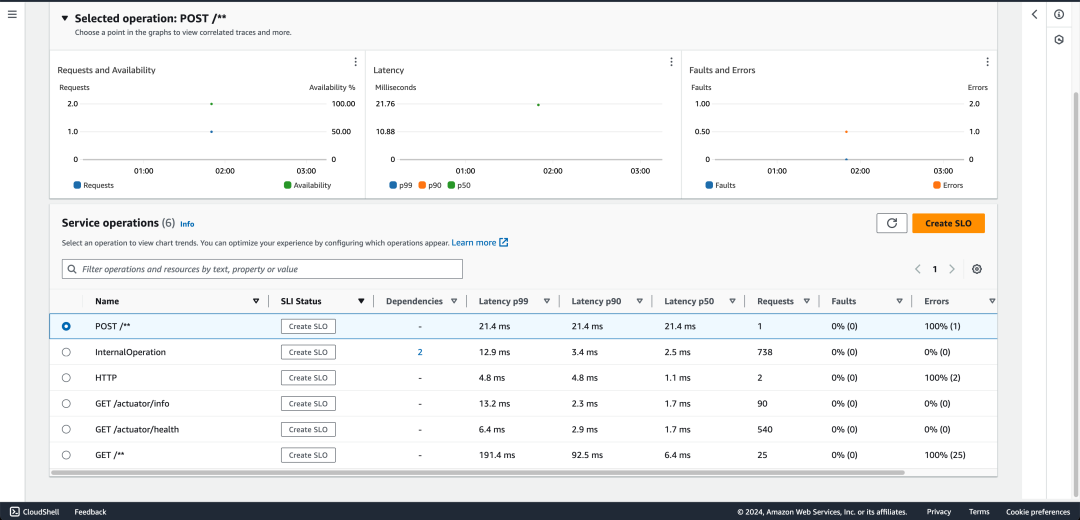Screen dimensions: 1080x520
Task: Click the blue requests data point
Action: 211,132
